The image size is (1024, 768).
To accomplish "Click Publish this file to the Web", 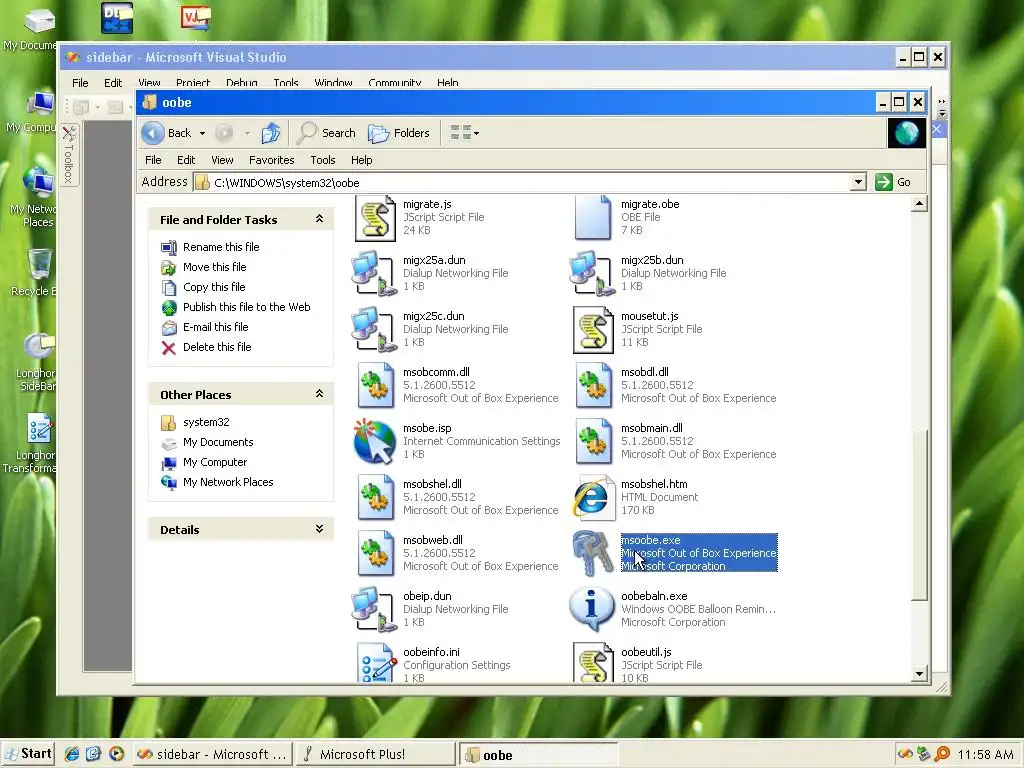I will coord(246,307).
